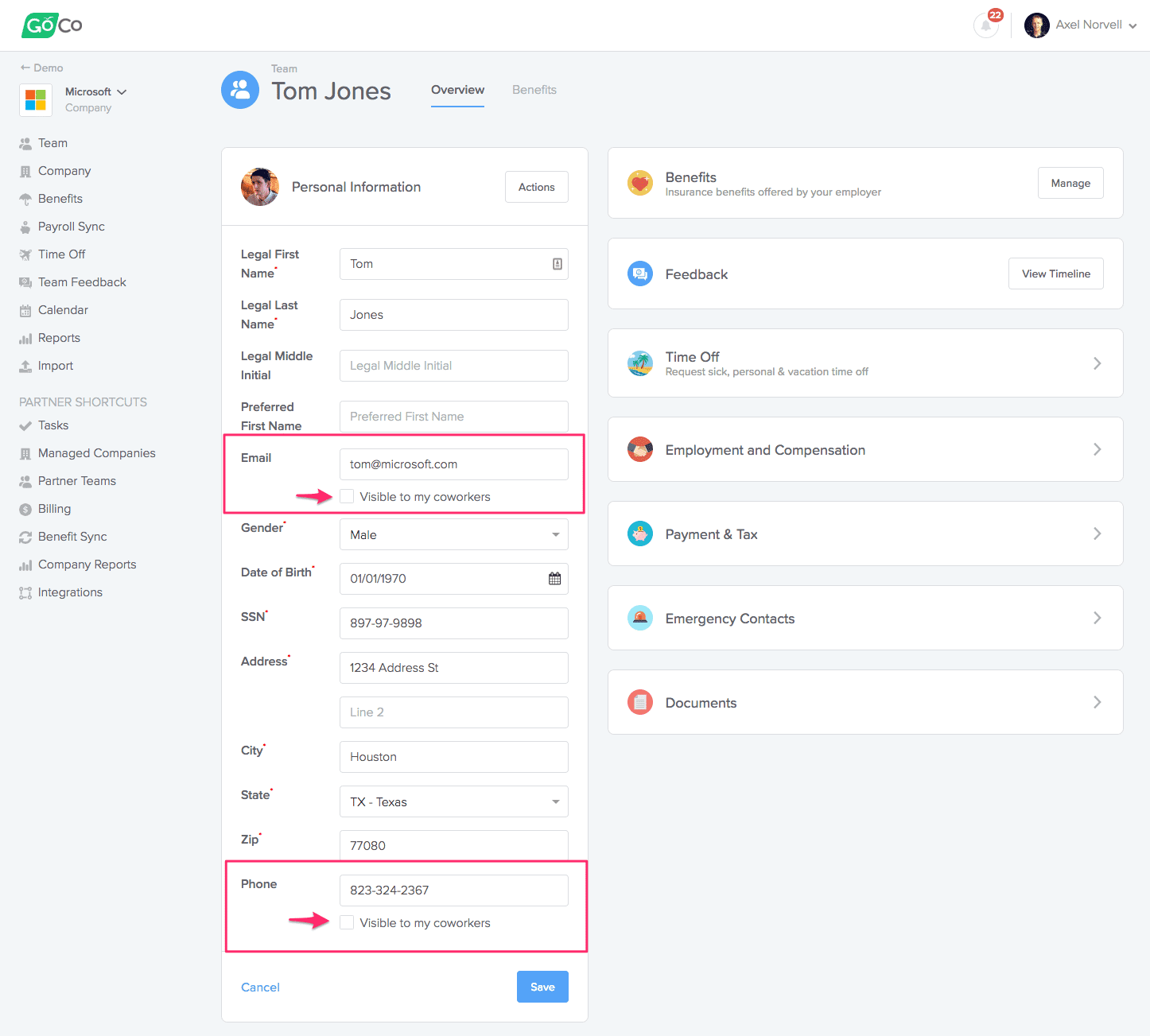The image size is (1150, 1036).
Task: Click the Payroll Sync sidebar icon
Action: [x=25, y=227]
